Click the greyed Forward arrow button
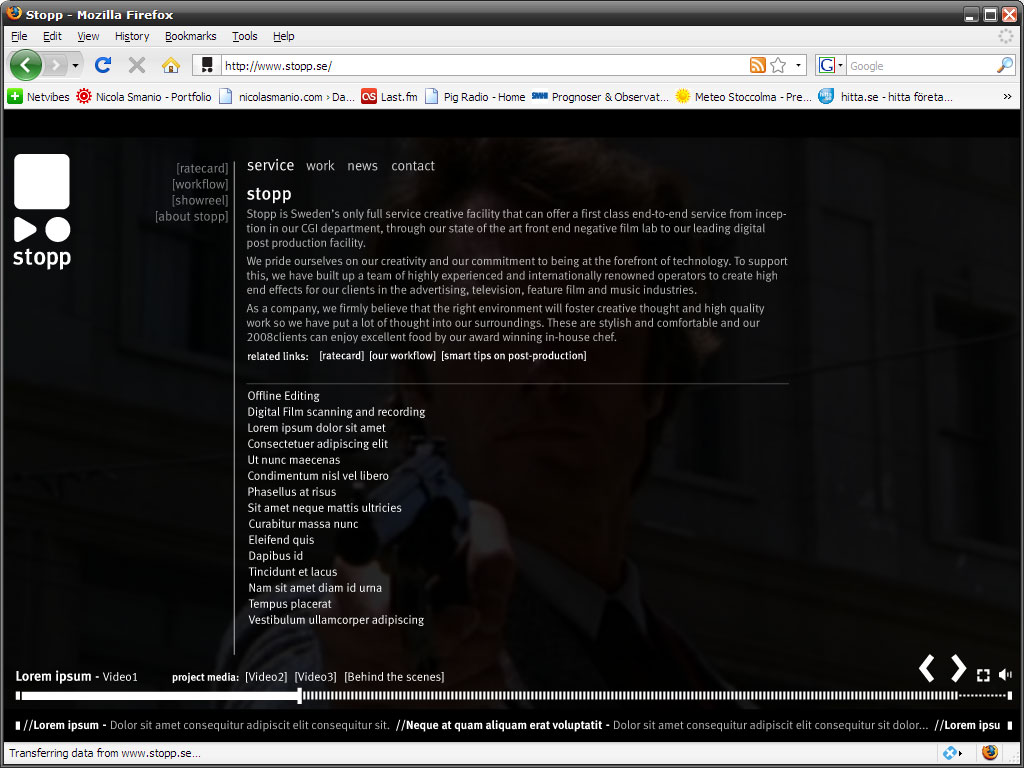1024x768 pixels. 56,65
